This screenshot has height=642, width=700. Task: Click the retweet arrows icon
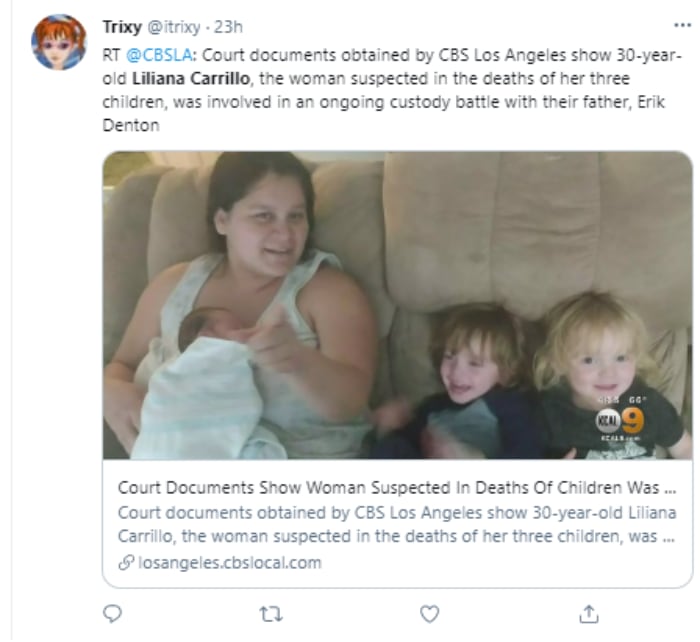point(271,614)
